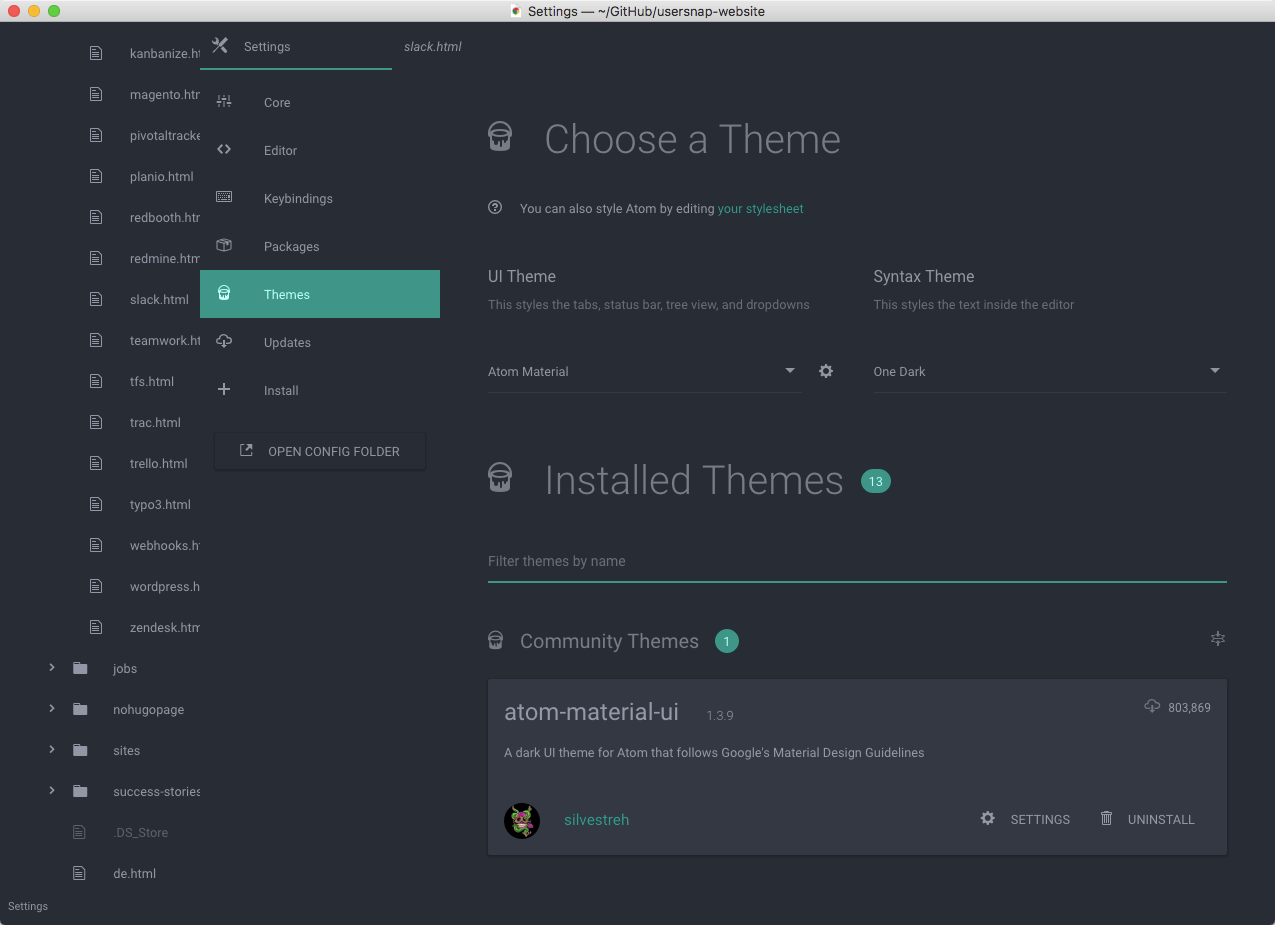Open the Editor settings section

pyautogui.click(x=280, y=150)
